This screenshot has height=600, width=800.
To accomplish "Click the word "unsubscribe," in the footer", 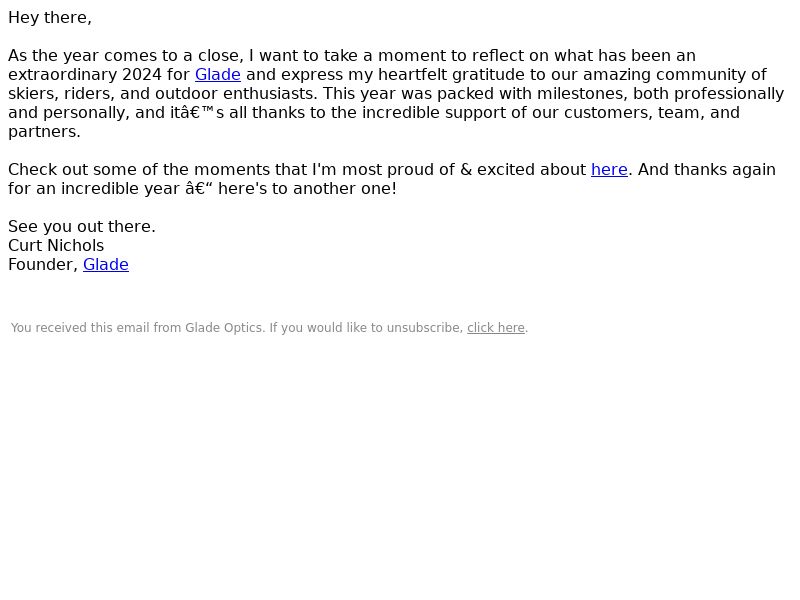I will (425, 328).
